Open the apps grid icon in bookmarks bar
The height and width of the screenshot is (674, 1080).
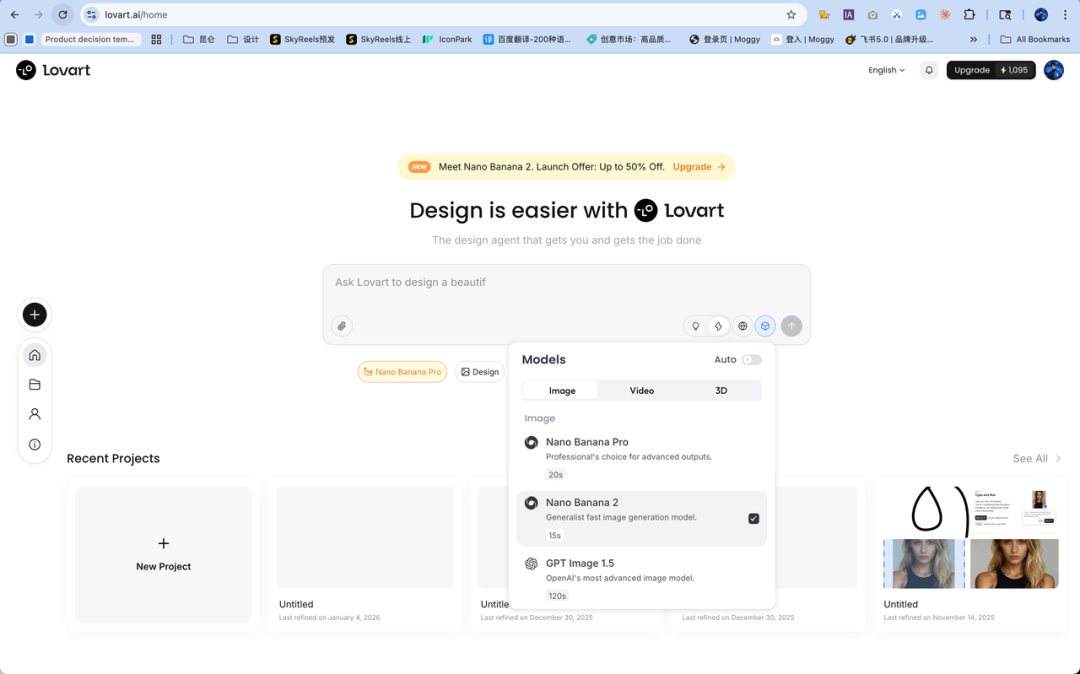(x=156, y=39)
